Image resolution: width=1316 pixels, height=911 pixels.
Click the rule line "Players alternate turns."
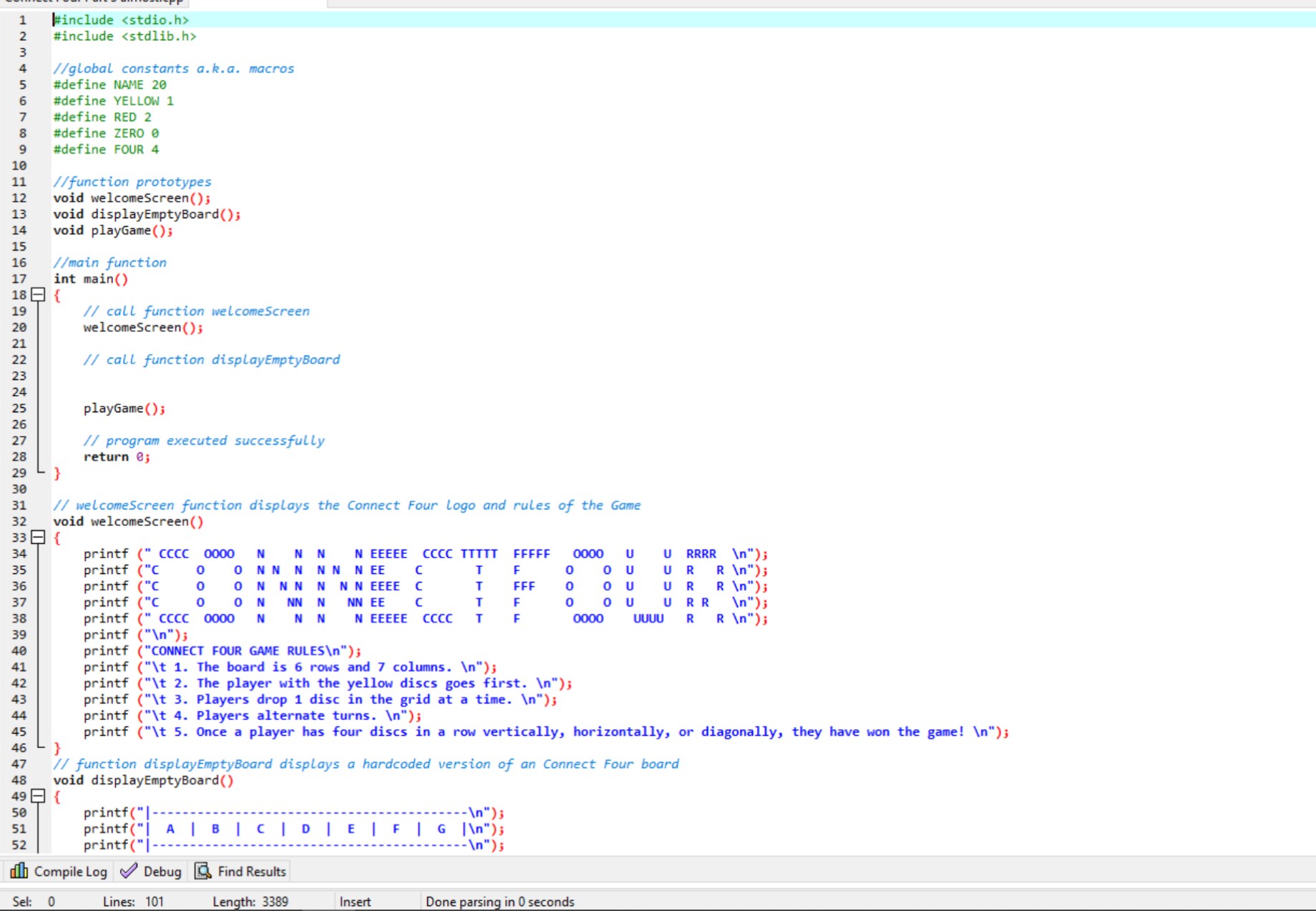pos(253,716)
